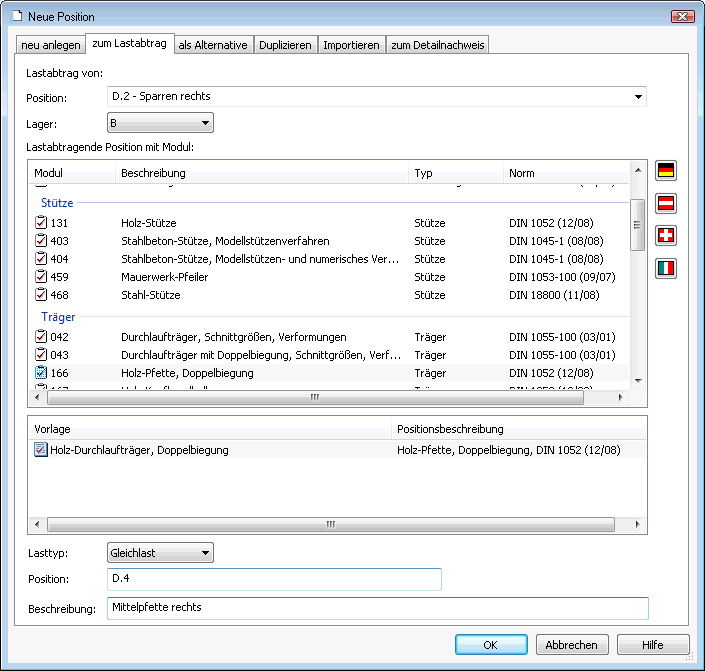The height and width of the screenshot is (671, 705).
Task: Click the module list horizontal scrollbar thumb
Action: [315, 397]
